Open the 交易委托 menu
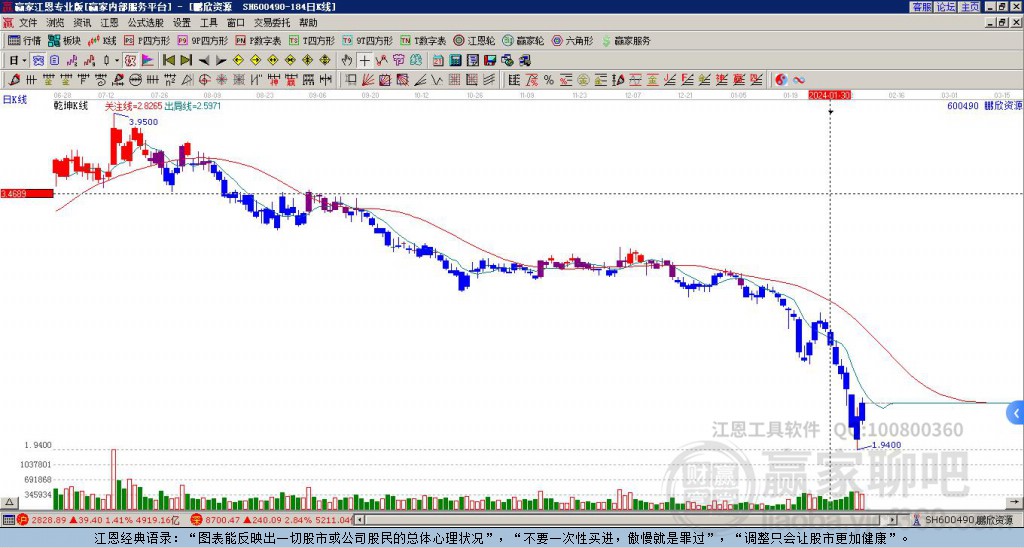Screen dimensions: 1024x548 272,23
